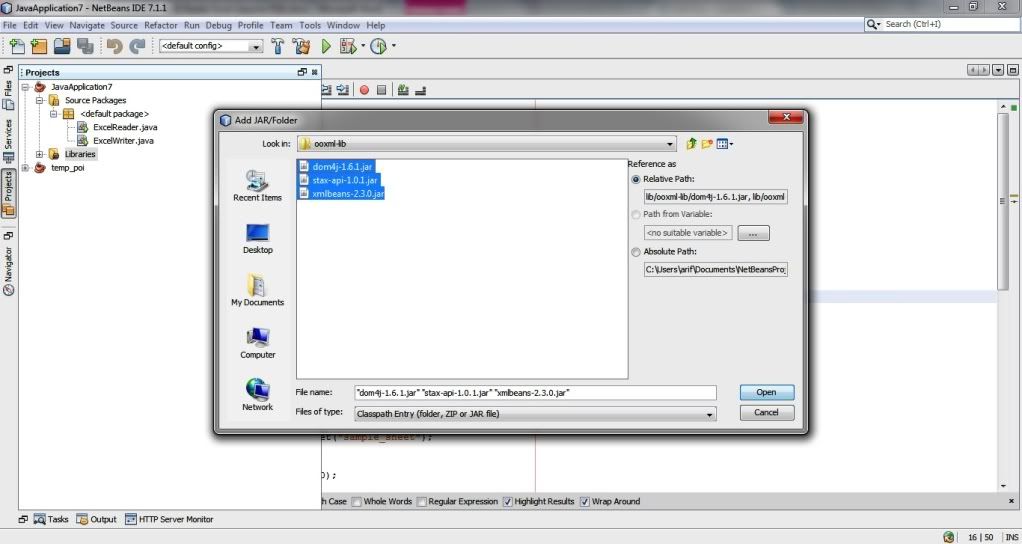Switch to the Services side tab
Image resolution: width=1022 pixels, height=544 pixels.
8,139
